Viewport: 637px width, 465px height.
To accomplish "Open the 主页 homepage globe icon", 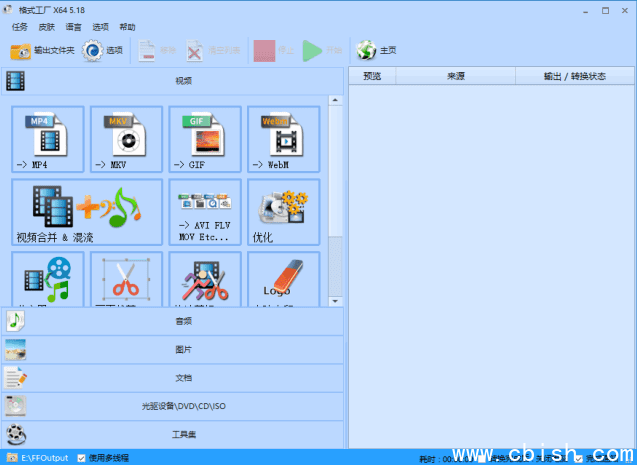I will (366, 51).
